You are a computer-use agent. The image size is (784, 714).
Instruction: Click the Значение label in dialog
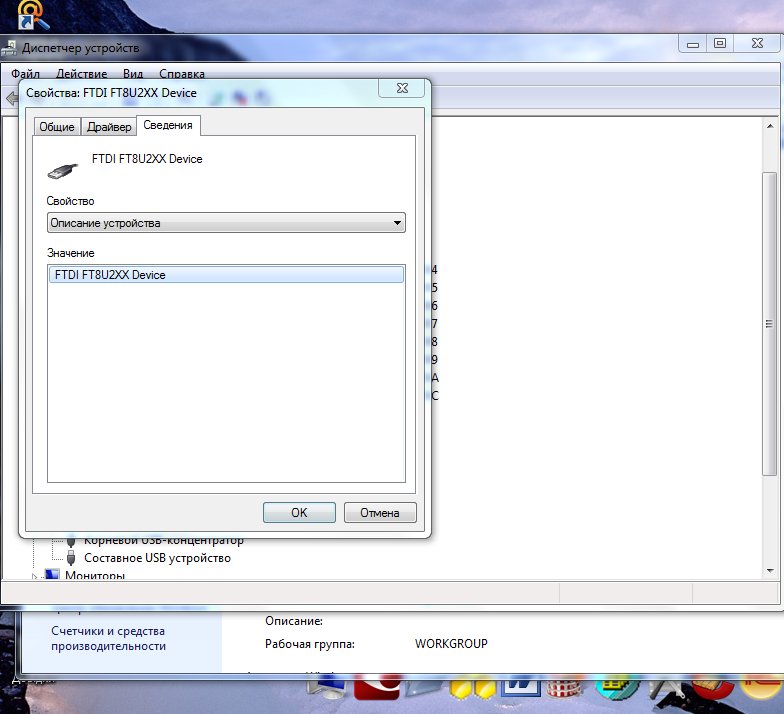[x=70, y=253]
